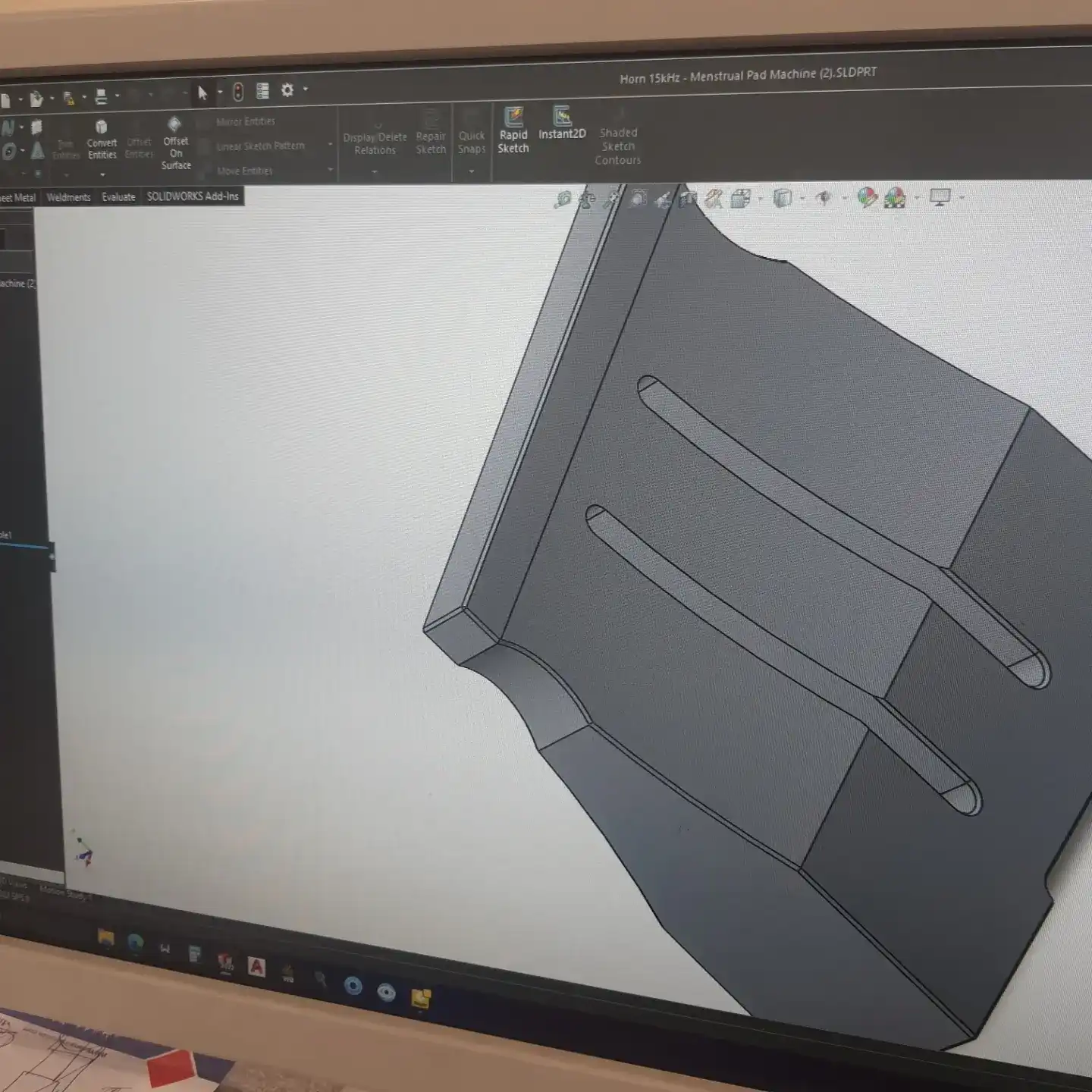Open View Settings monitor icon
1092x1092 pixels.
[940, 197]
